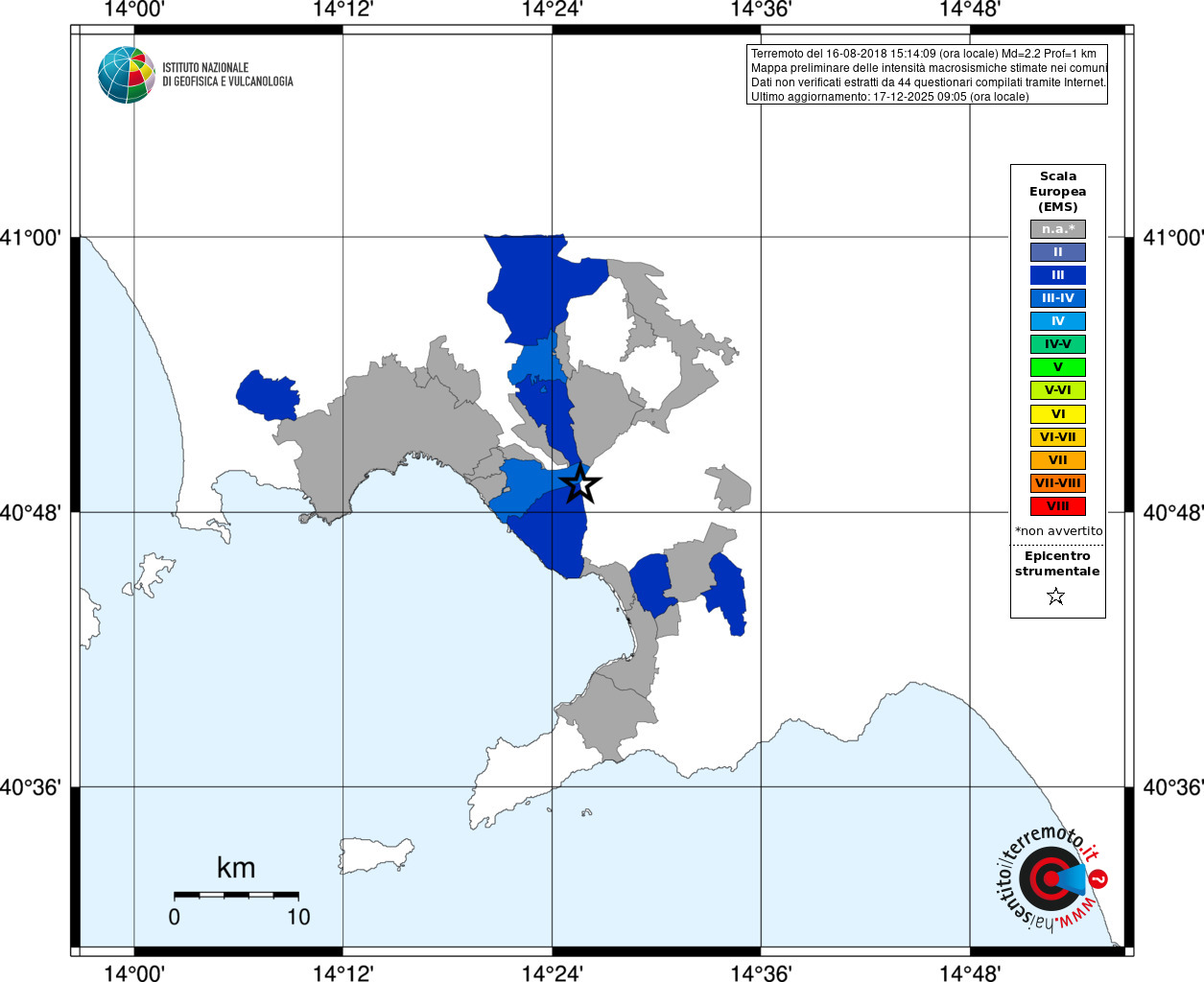Select the green V legend swatch
Screen dimensions: 1204x982
[1058, 367]
